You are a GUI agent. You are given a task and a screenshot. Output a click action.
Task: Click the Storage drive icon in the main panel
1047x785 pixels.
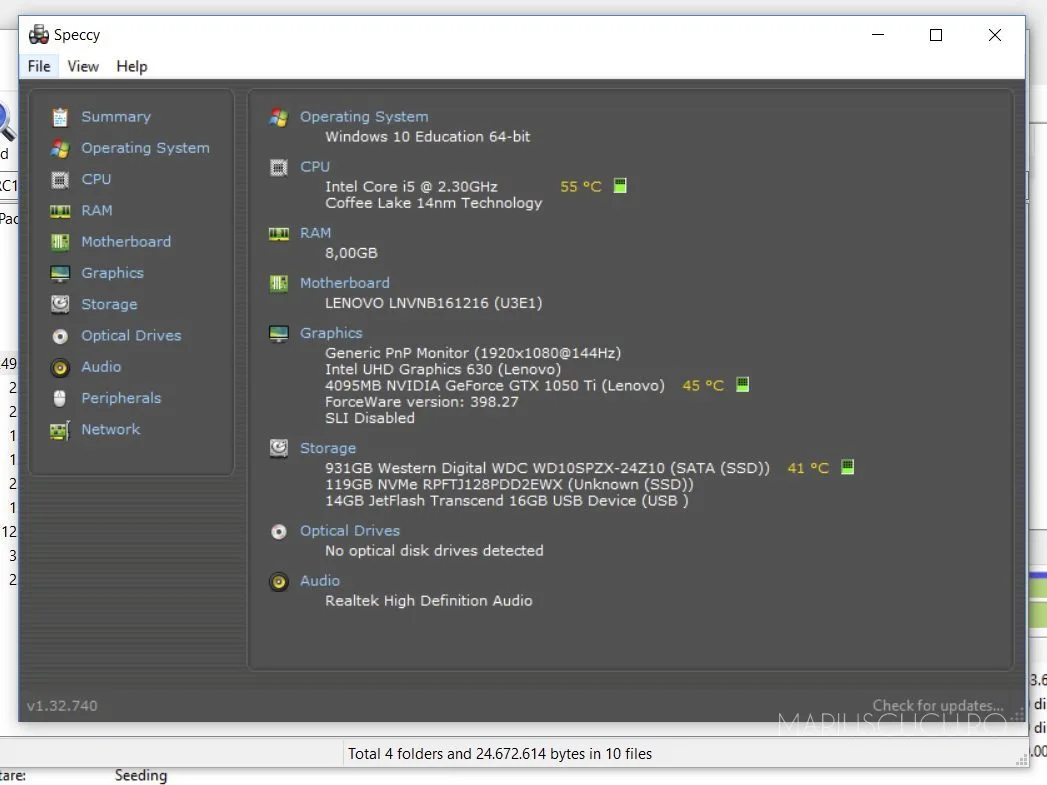278,448
